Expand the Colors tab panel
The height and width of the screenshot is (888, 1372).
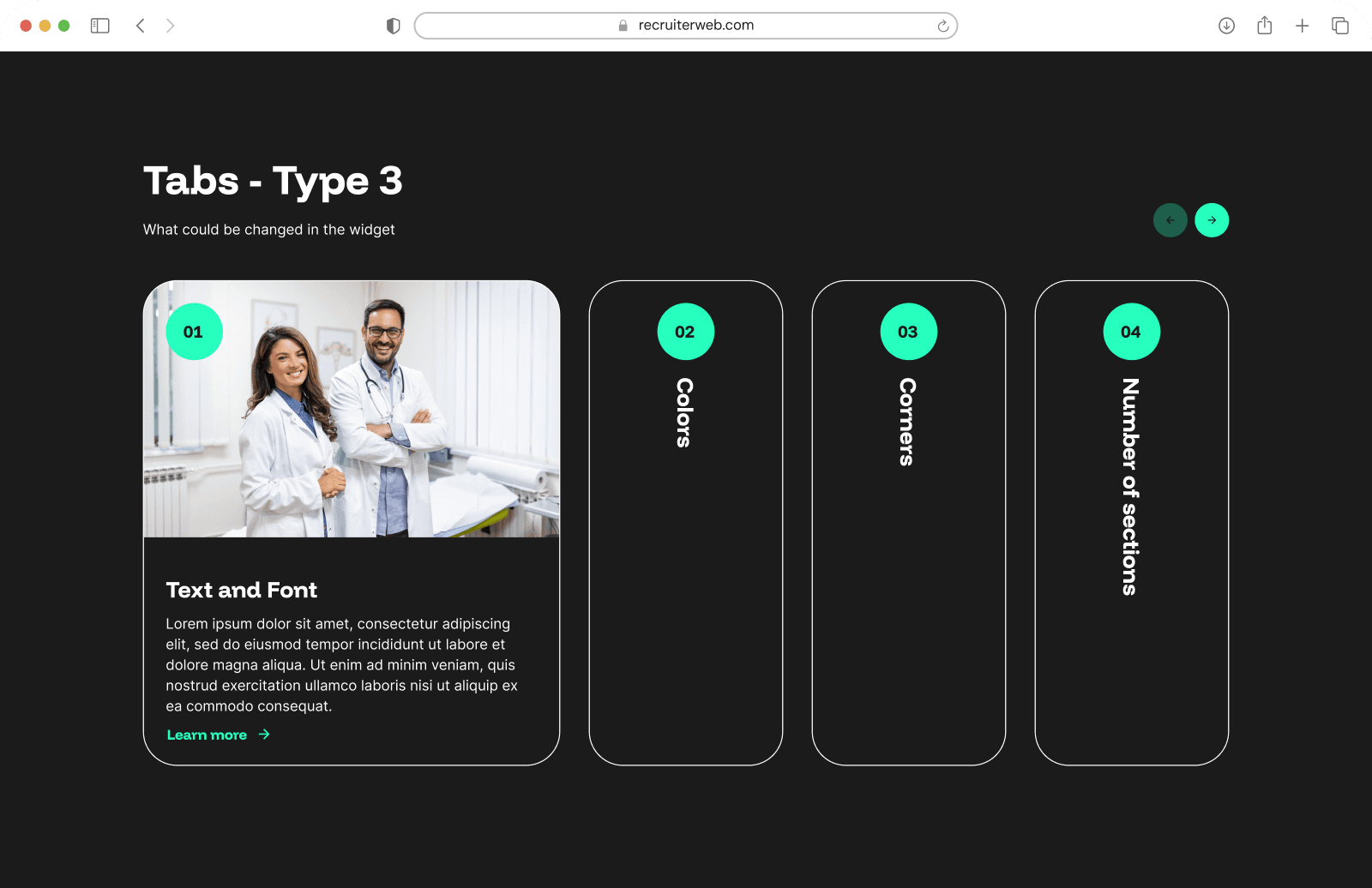coord(684,413)
